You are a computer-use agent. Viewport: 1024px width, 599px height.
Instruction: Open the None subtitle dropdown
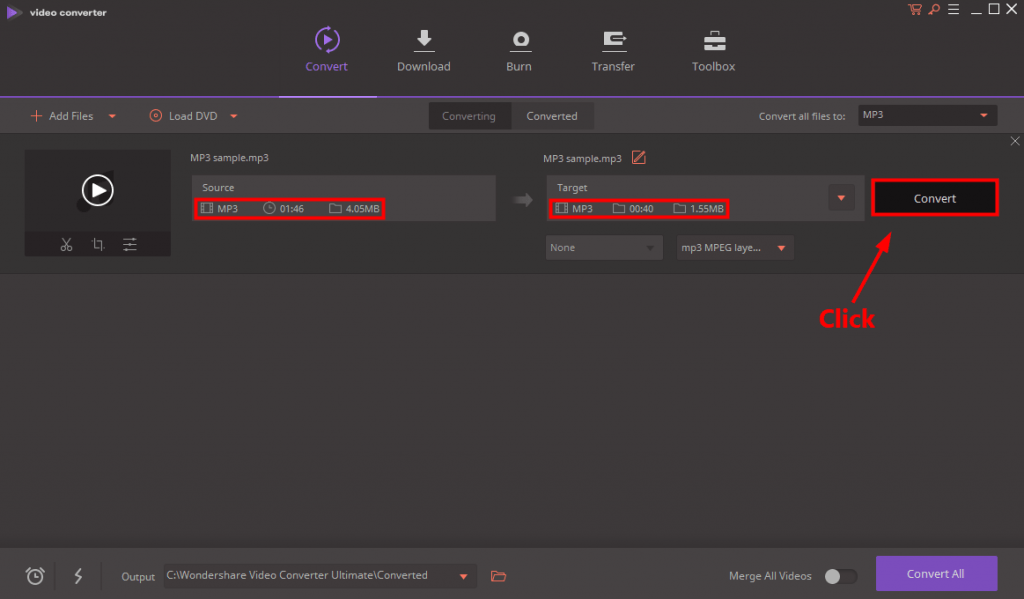tap(604, 248)
